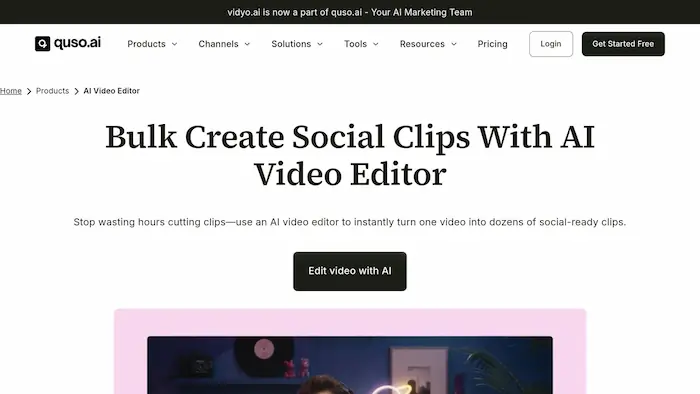
Task: Expand the Tools dropdown chevron
Action: point(376,44)
